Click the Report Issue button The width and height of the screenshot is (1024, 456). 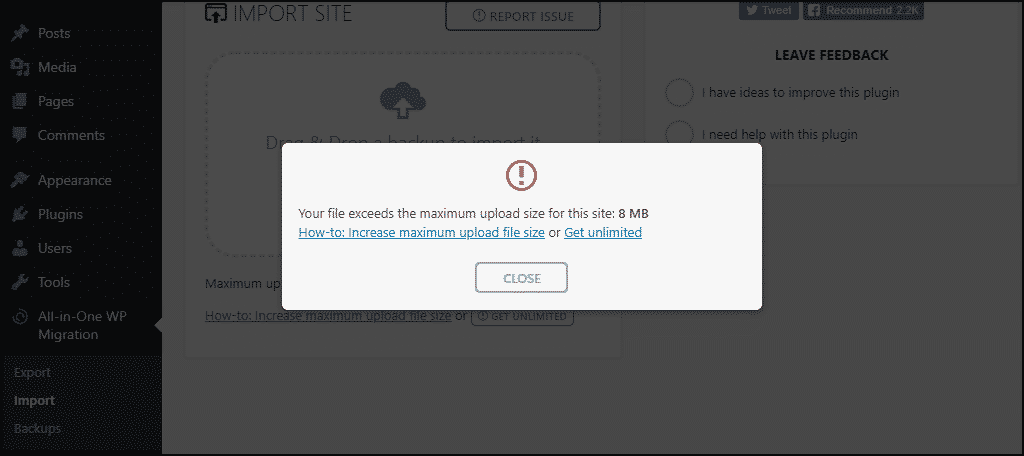(x=522, y=16)
